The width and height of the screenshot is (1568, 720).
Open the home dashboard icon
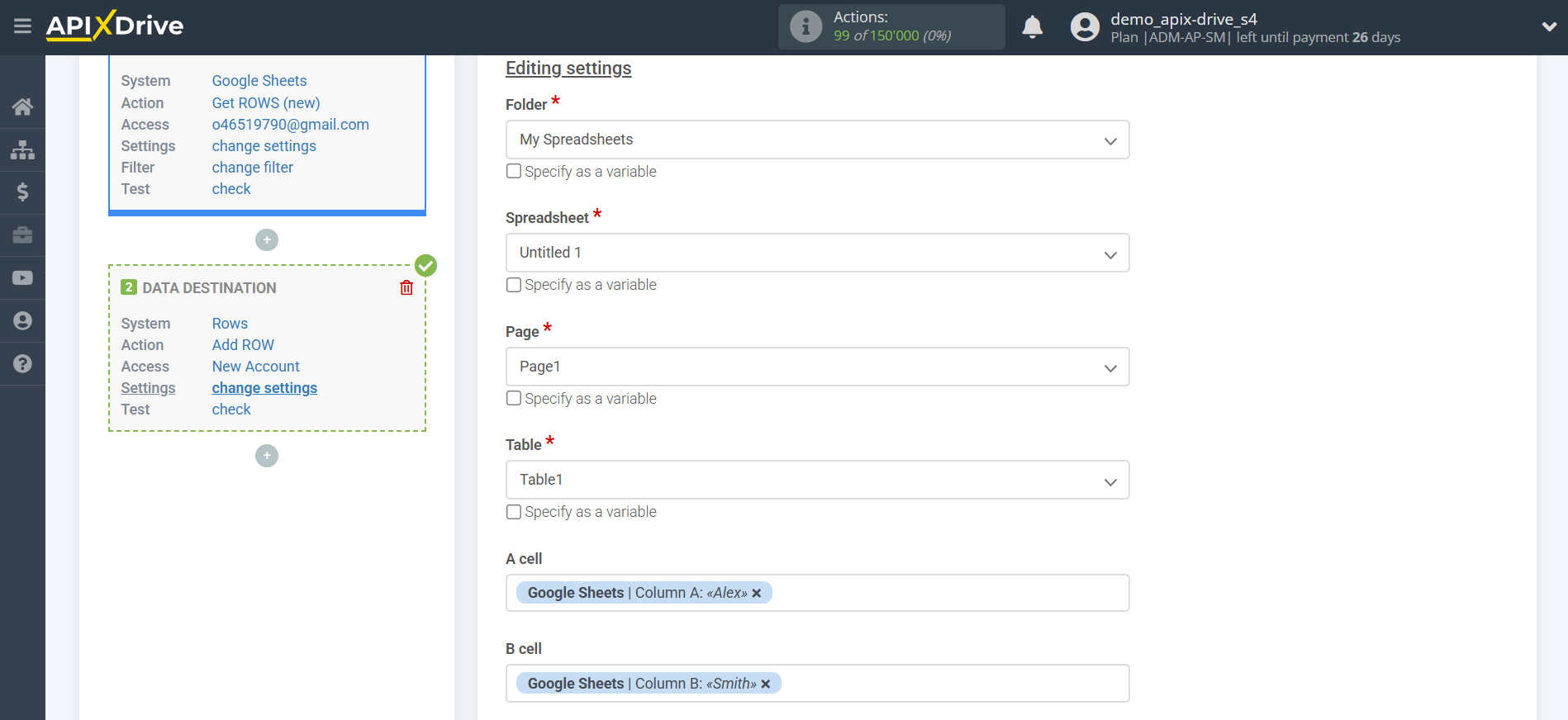click(x=22, y=106)
